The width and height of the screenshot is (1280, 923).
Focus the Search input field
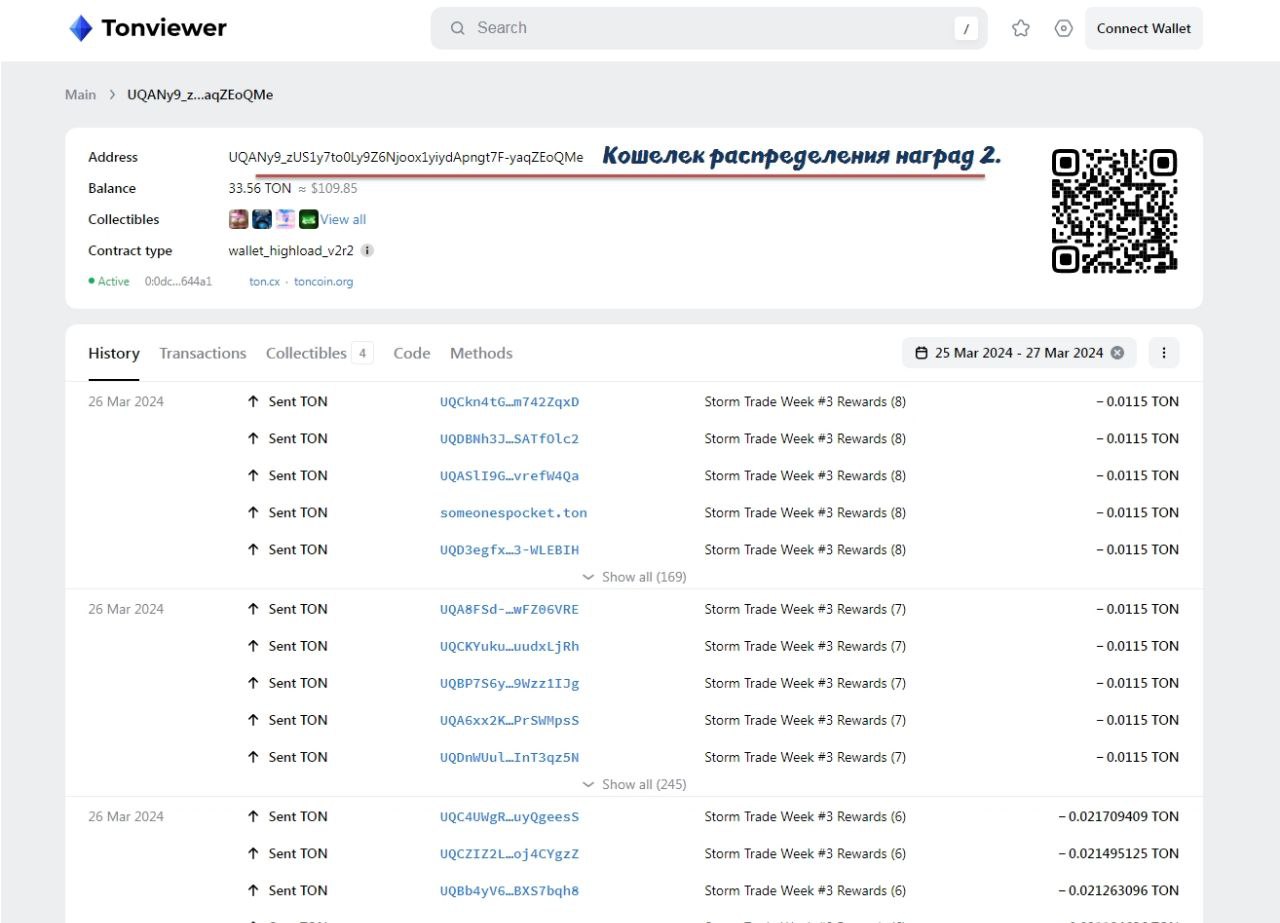coord(709,28)
